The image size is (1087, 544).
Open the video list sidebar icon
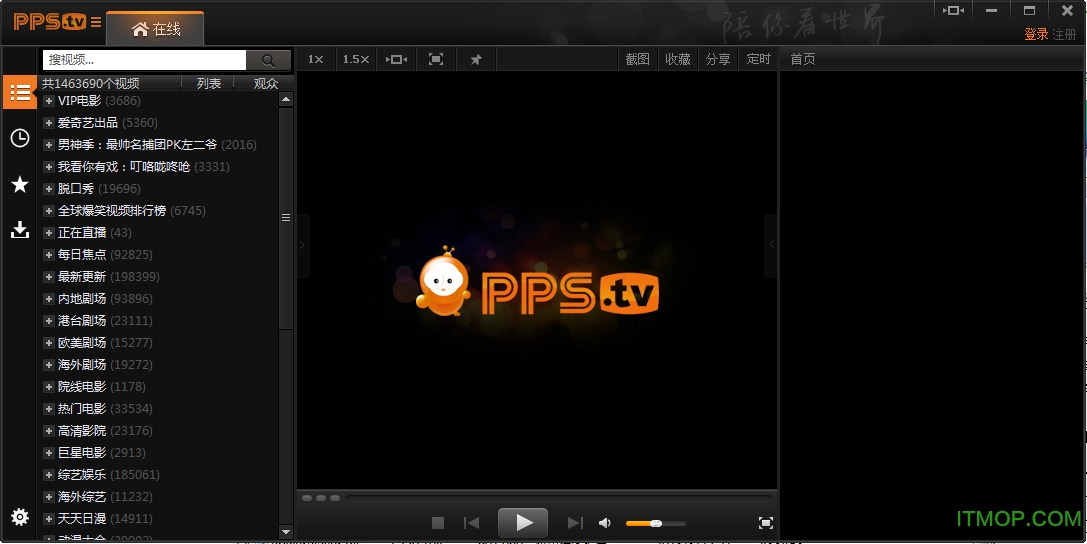click(19, 92)
